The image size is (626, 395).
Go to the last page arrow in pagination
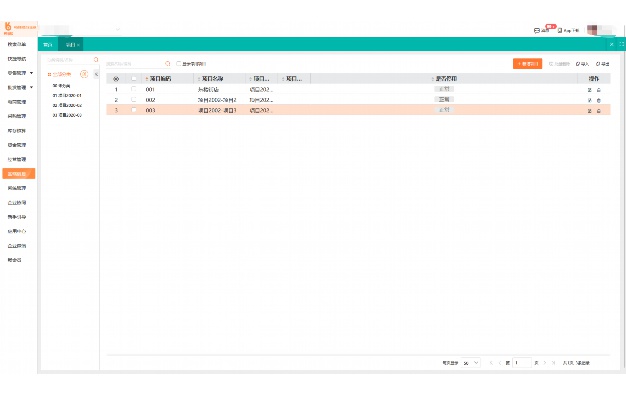(553, 363)
